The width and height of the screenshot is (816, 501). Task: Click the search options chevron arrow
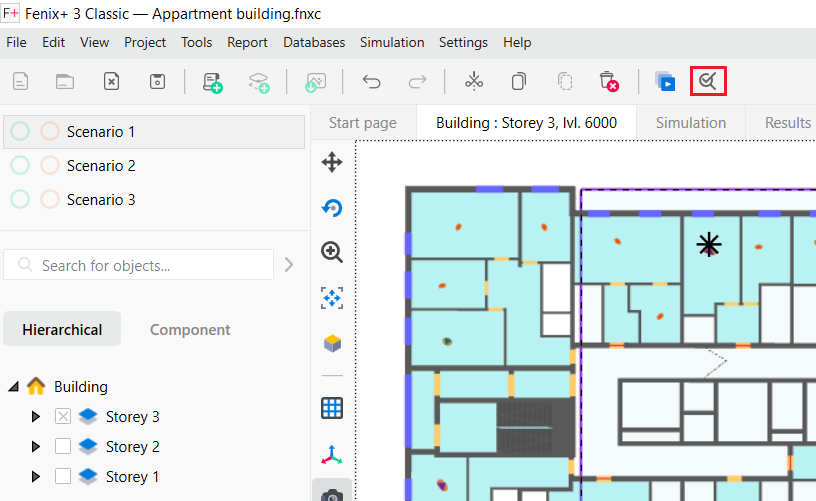(289, 265)
